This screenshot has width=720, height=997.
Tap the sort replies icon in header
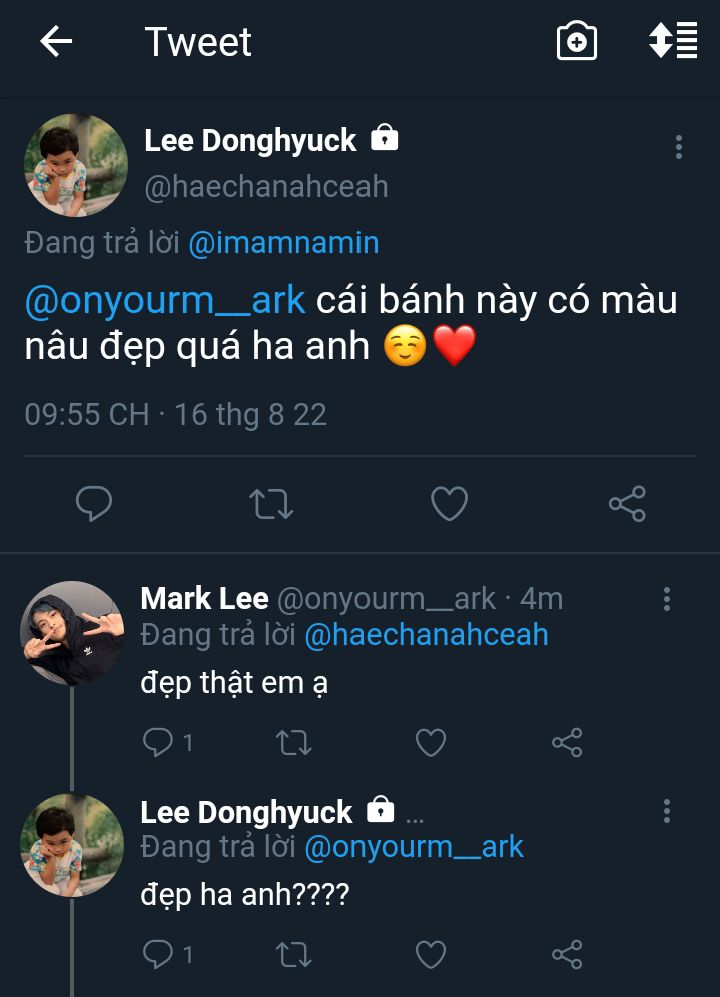click(x=673, y=41)
